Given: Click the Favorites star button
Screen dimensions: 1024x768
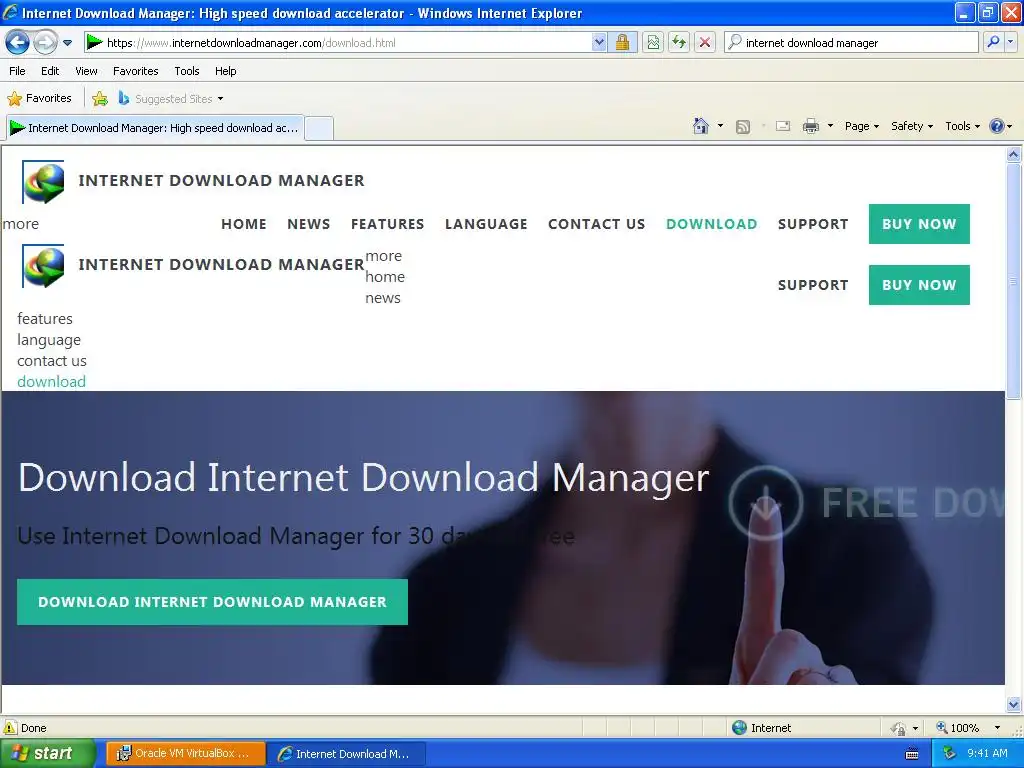Looking at the screenshot, I should pos(39,99).
